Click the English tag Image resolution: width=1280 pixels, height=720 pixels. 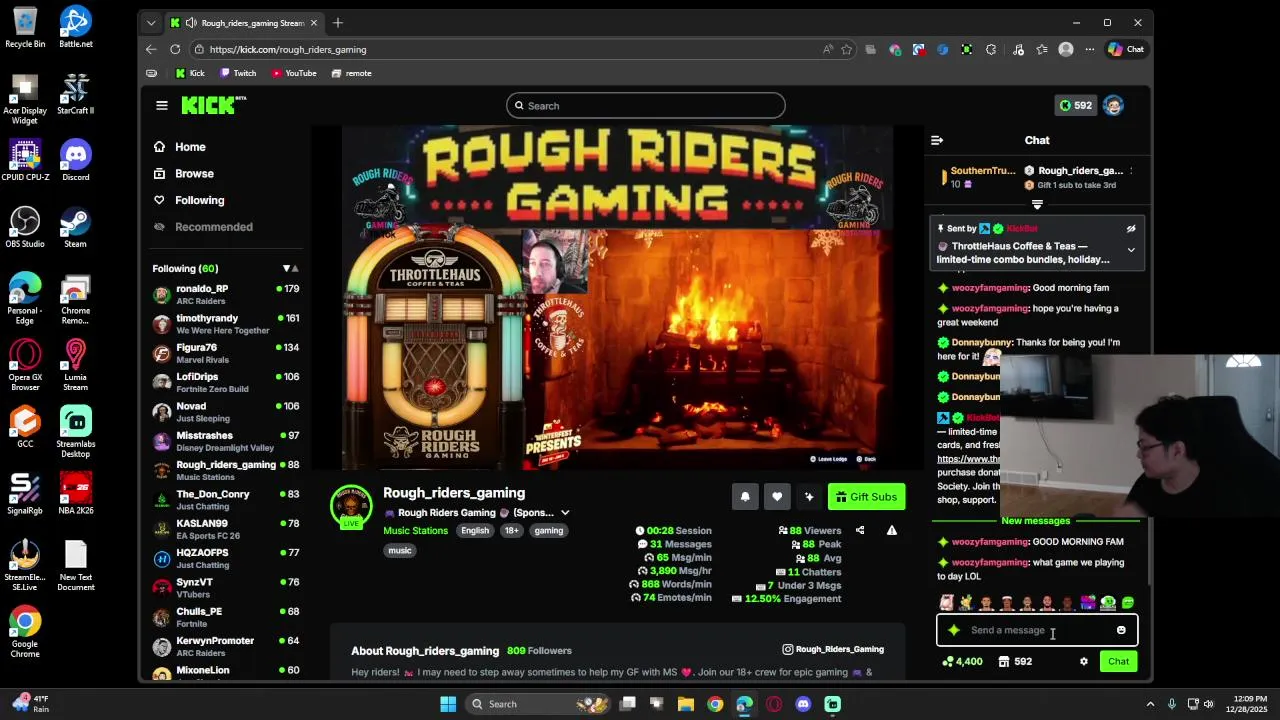(475, 531)
